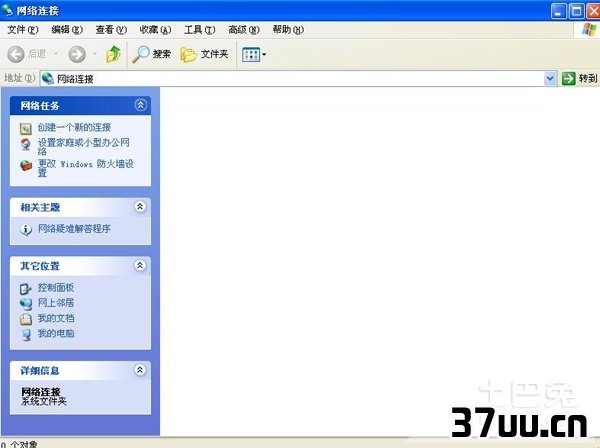The width and height of the screenshot is (600, 448).
Task: Maximize the 网络连接 window
Action: 576,11
